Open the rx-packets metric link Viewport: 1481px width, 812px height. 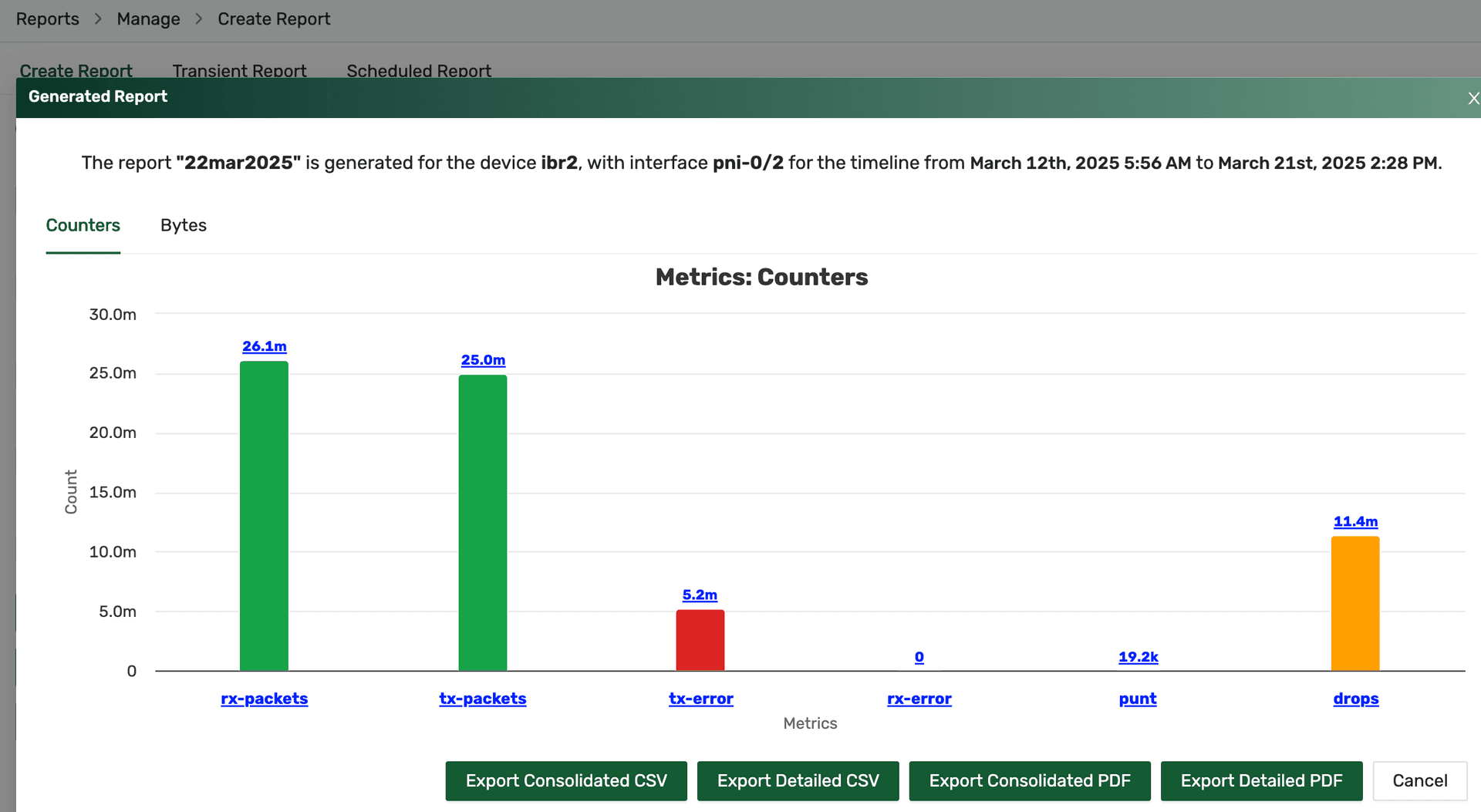coord(264,699)
